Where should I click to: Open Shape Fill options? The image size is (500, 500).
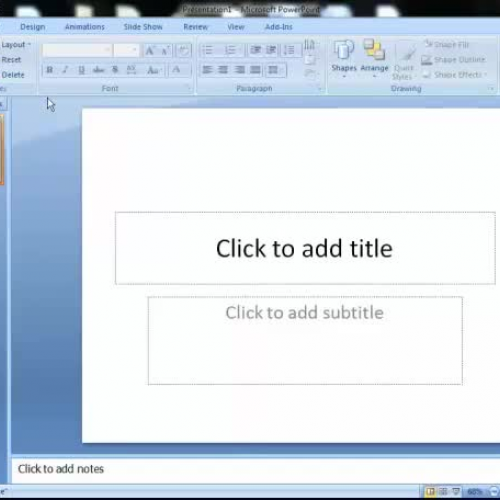point(447,44)
